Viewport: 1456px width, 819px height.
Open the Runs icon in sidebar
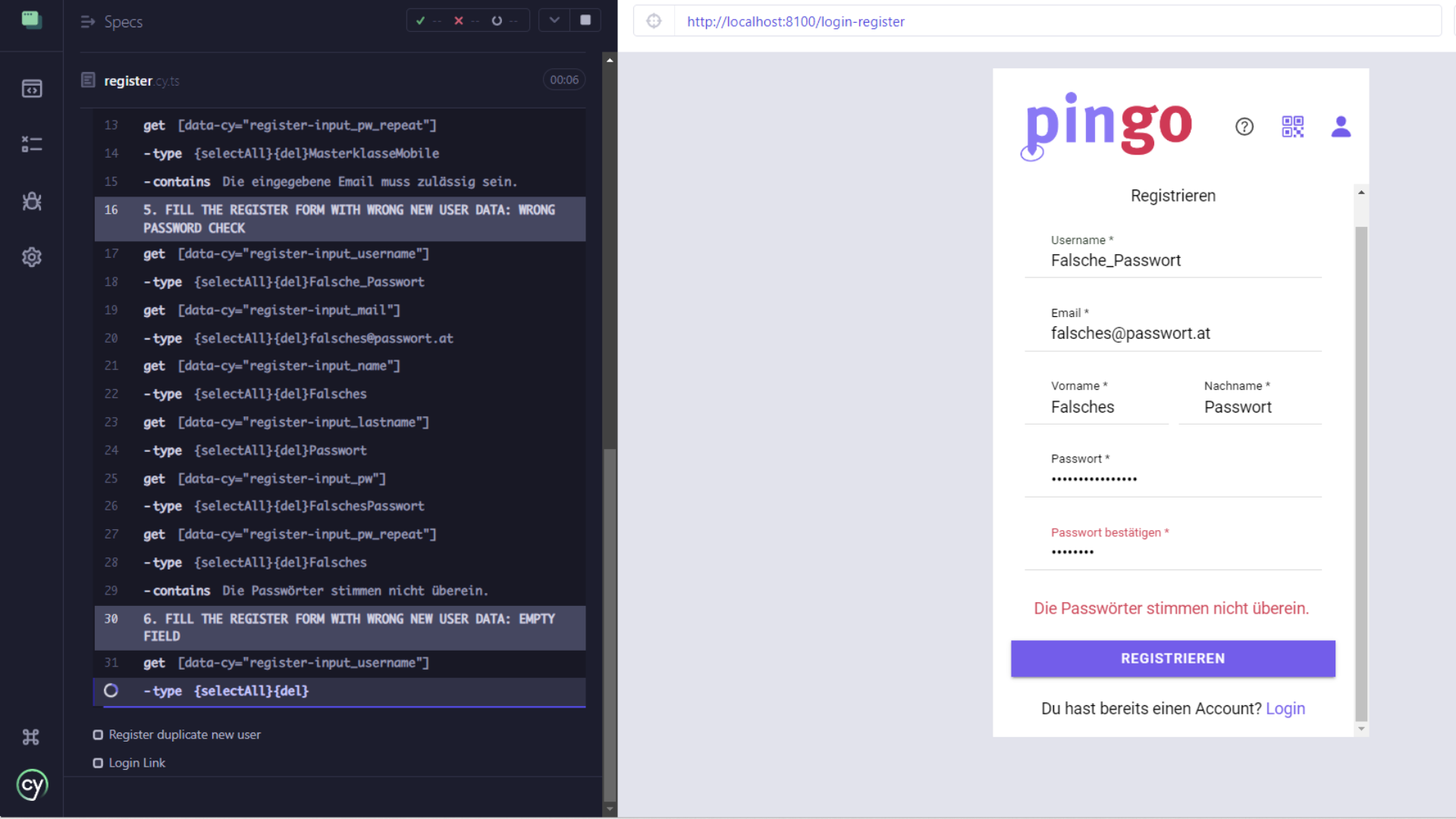coord(31,144)
